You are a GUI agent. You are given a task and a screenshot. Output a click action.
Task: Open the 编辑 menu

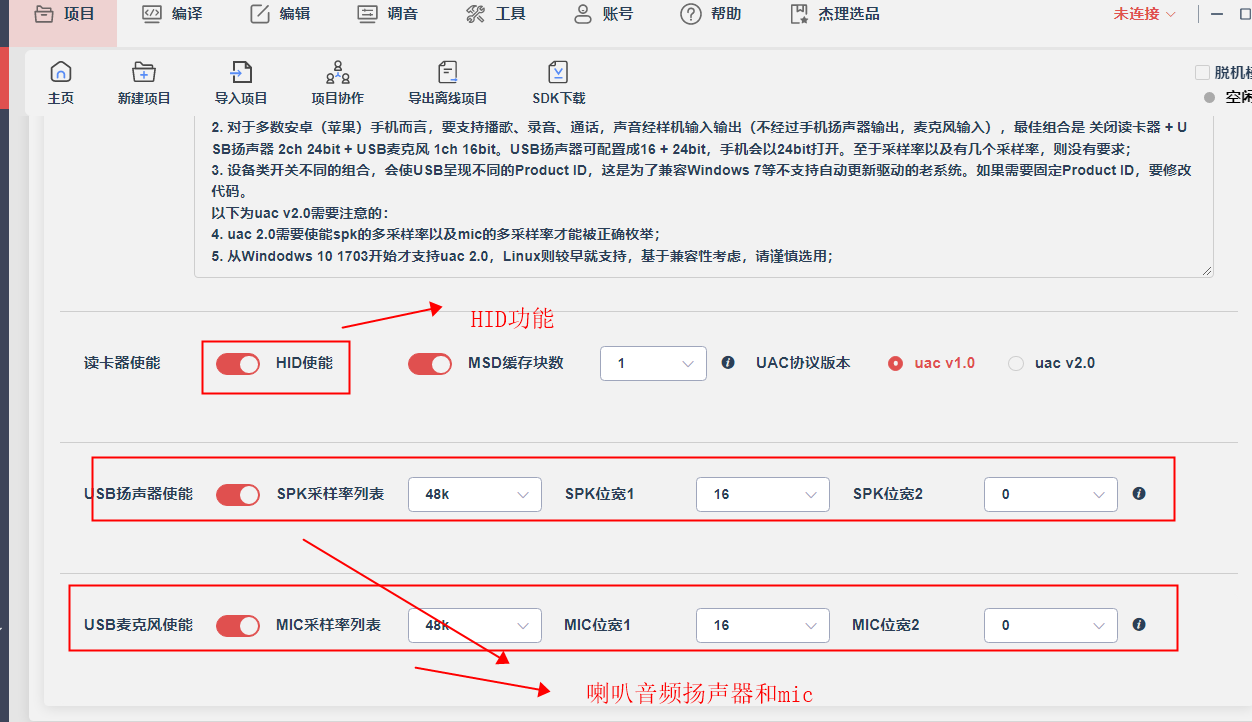coord(279,14)
